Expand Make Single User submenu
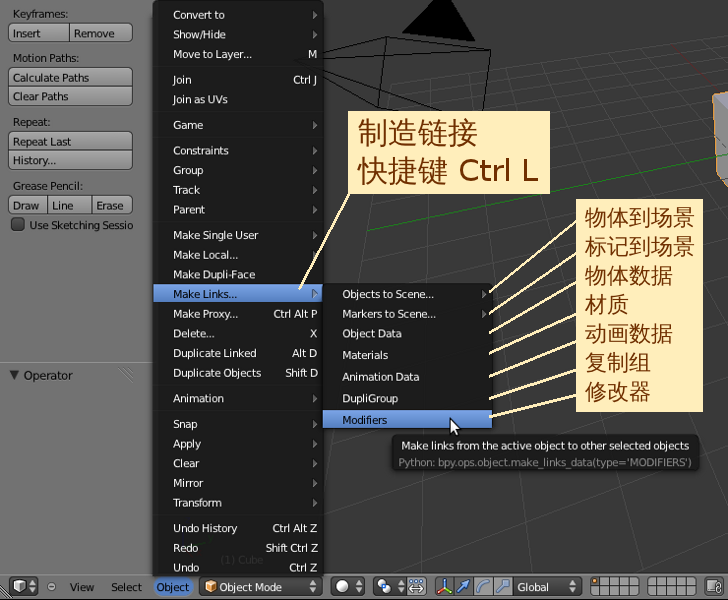This screenshot has height=600, width=728. 238,235
